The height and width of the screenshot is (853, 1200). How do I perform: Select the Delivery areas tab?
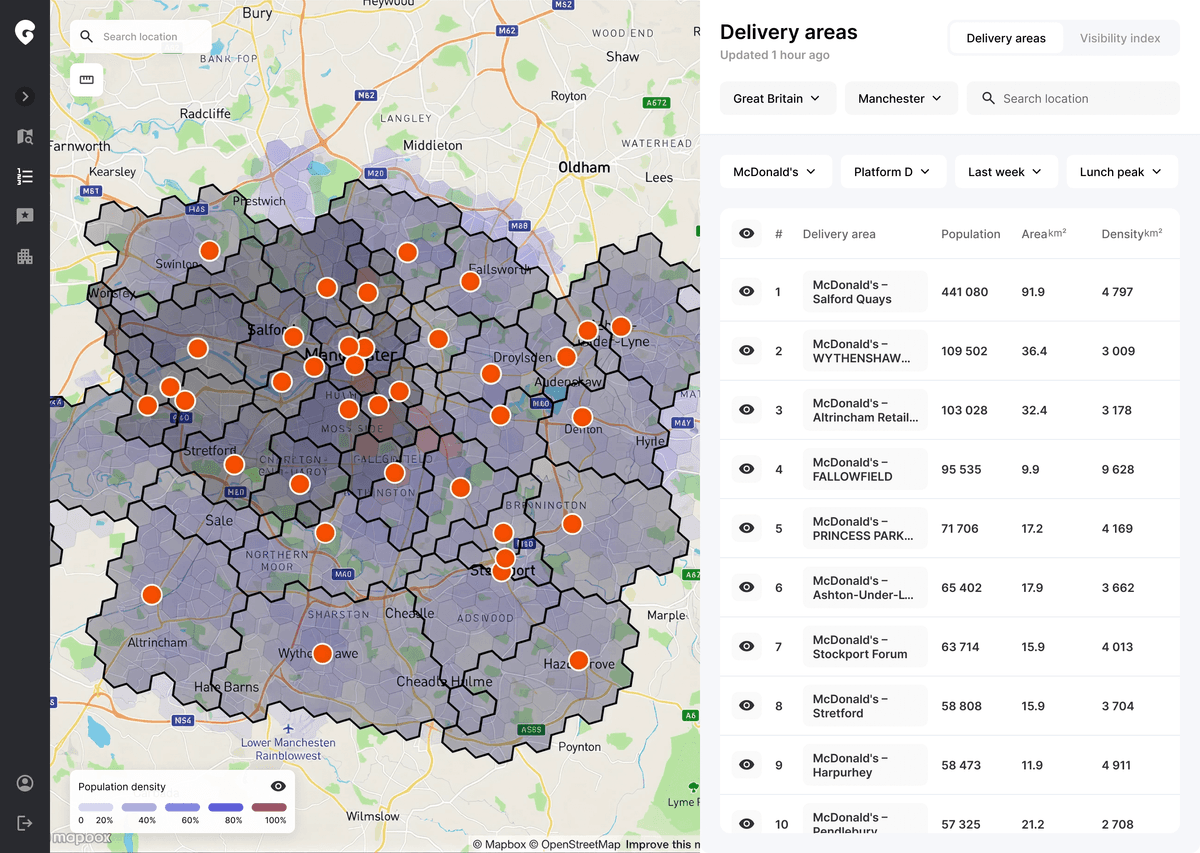tap(1005, 38)
